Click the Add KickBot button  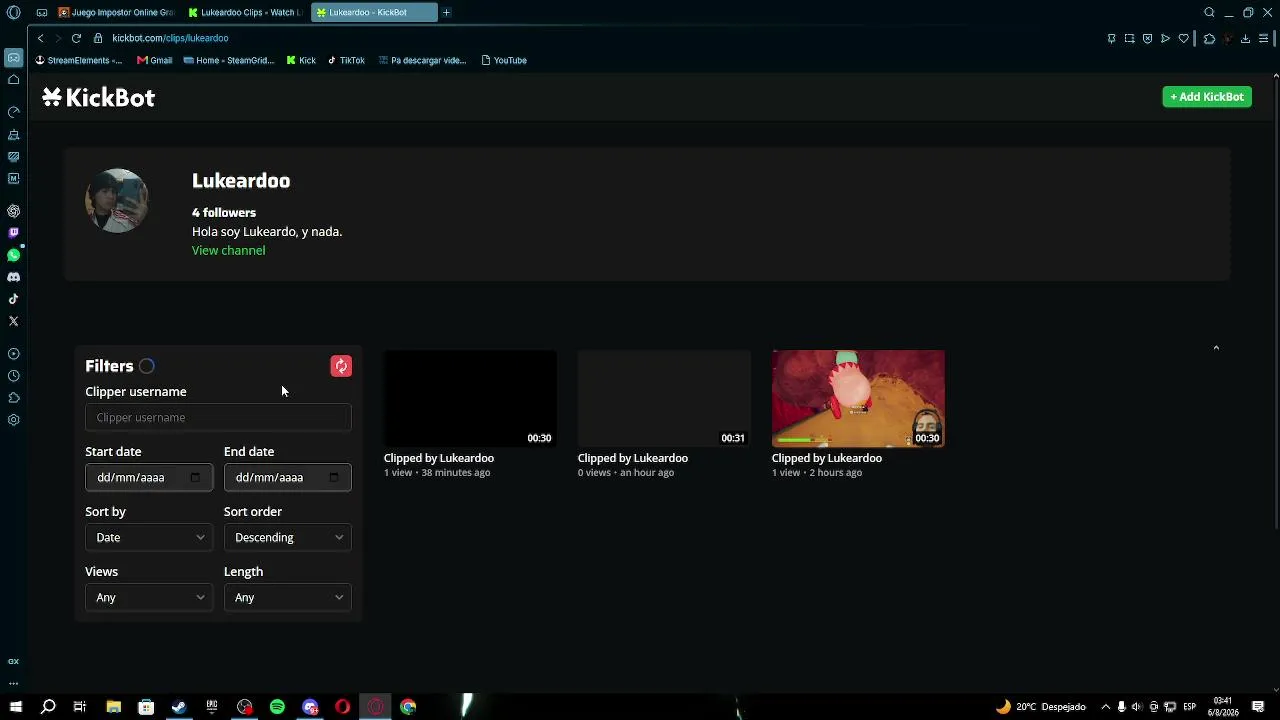[x=1207, y=97]
